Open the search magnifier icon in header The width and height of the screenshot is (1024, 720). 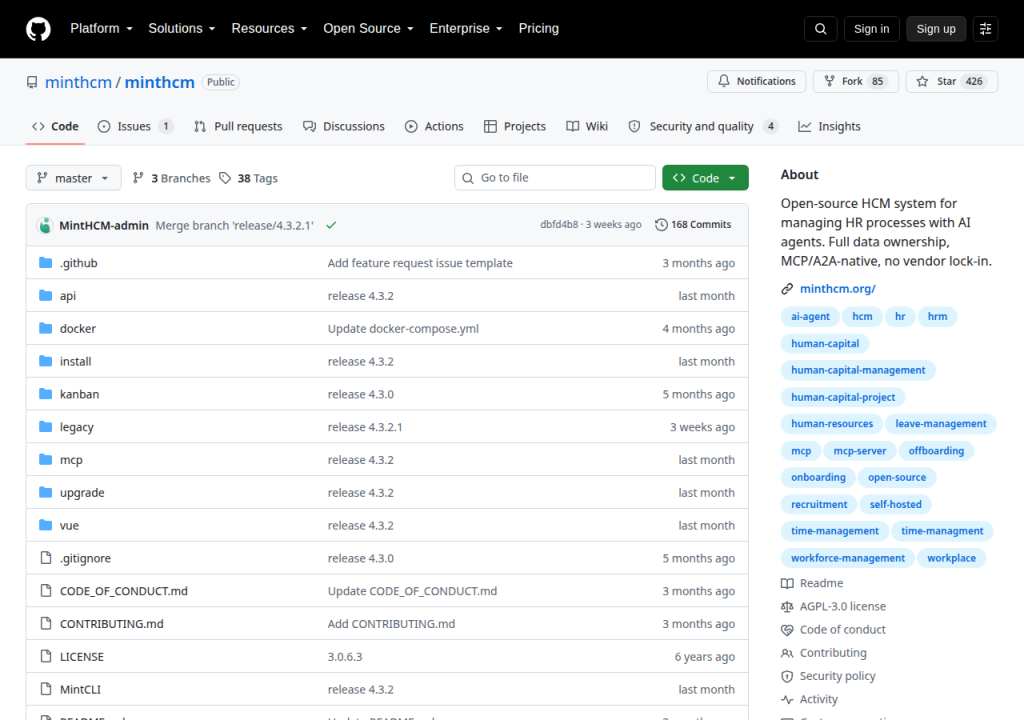[820, 29]
